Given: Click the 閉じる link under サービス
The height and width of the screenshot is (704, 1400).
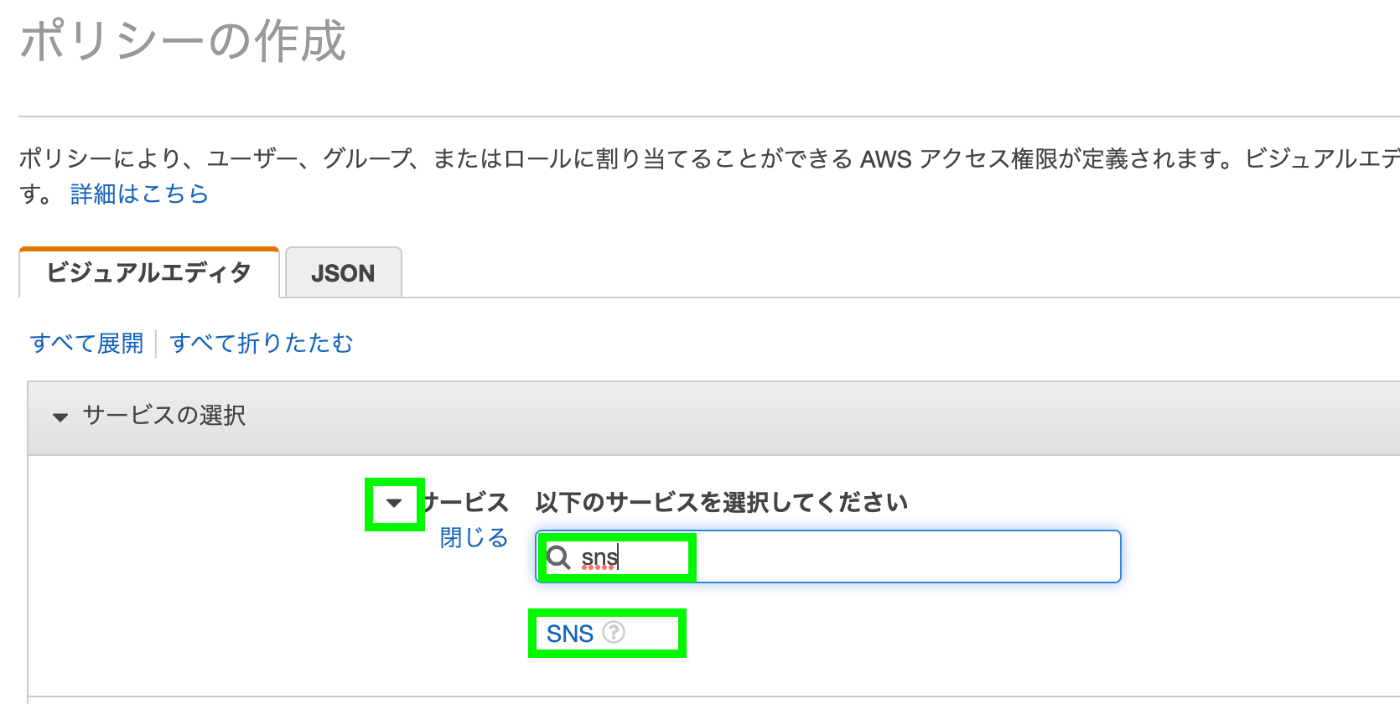Looking at the screenshot, I should pyautogui.click(x=474, y=538).
